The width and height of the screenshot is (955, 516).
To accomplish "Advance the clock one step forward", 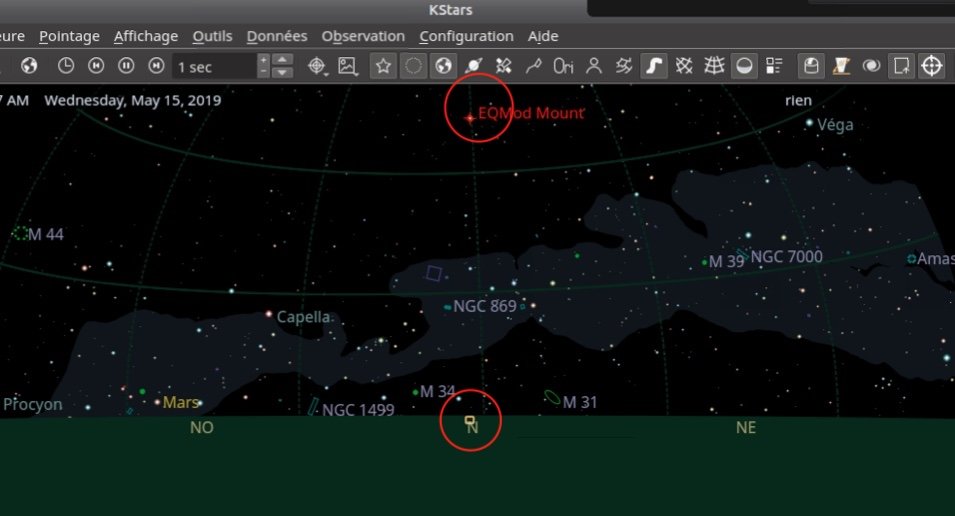I will (156, 66).
